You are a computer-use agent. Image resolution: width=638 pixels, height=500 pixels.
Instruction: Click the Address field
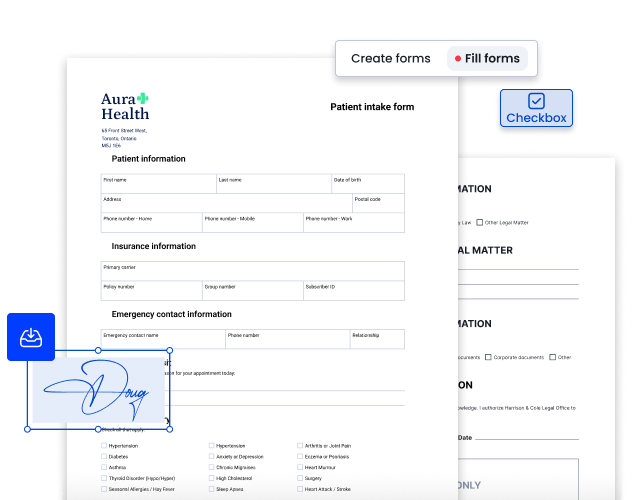click(x=227, y=203)
